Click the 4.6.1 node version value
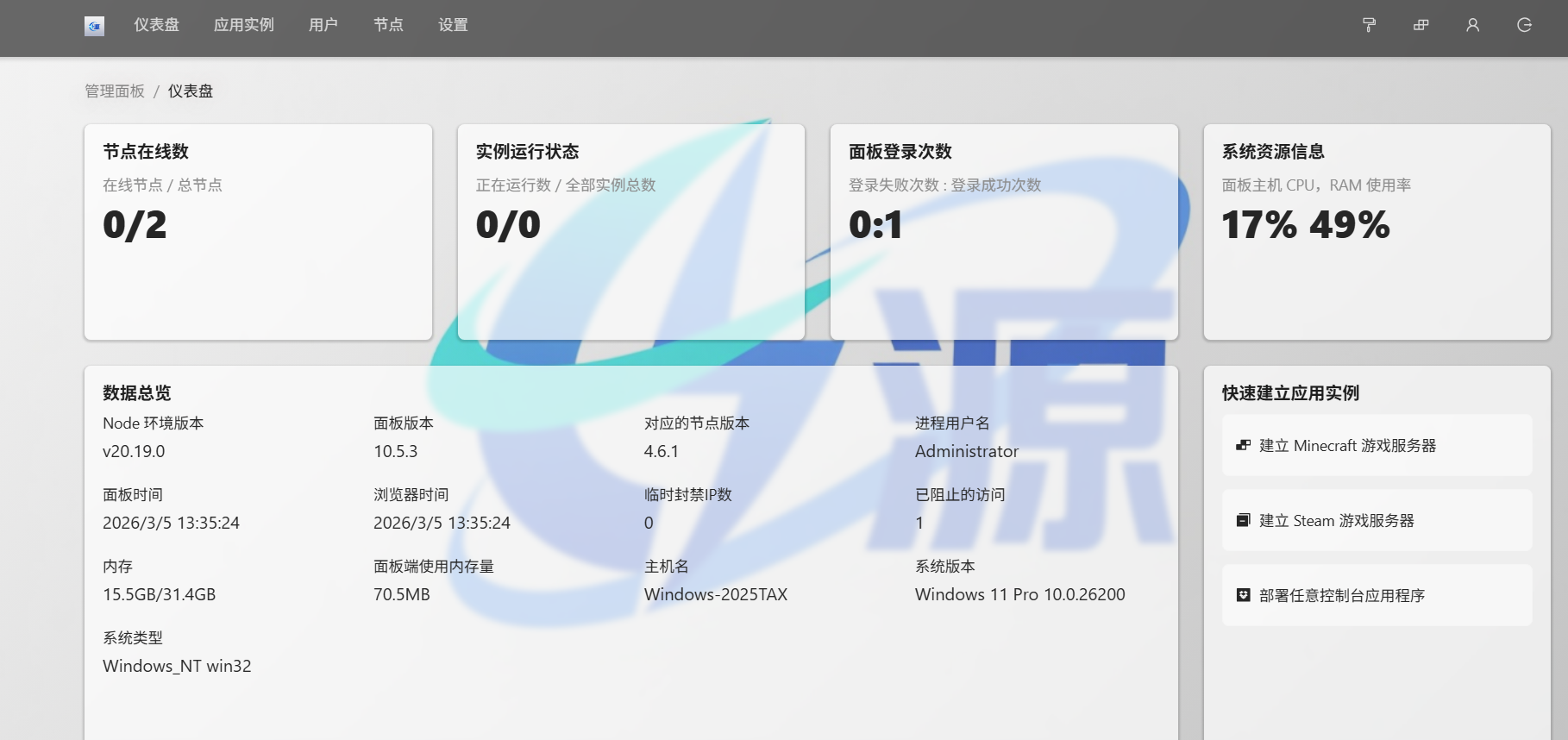Screen dimensions: 1568x740 point(662,451)
